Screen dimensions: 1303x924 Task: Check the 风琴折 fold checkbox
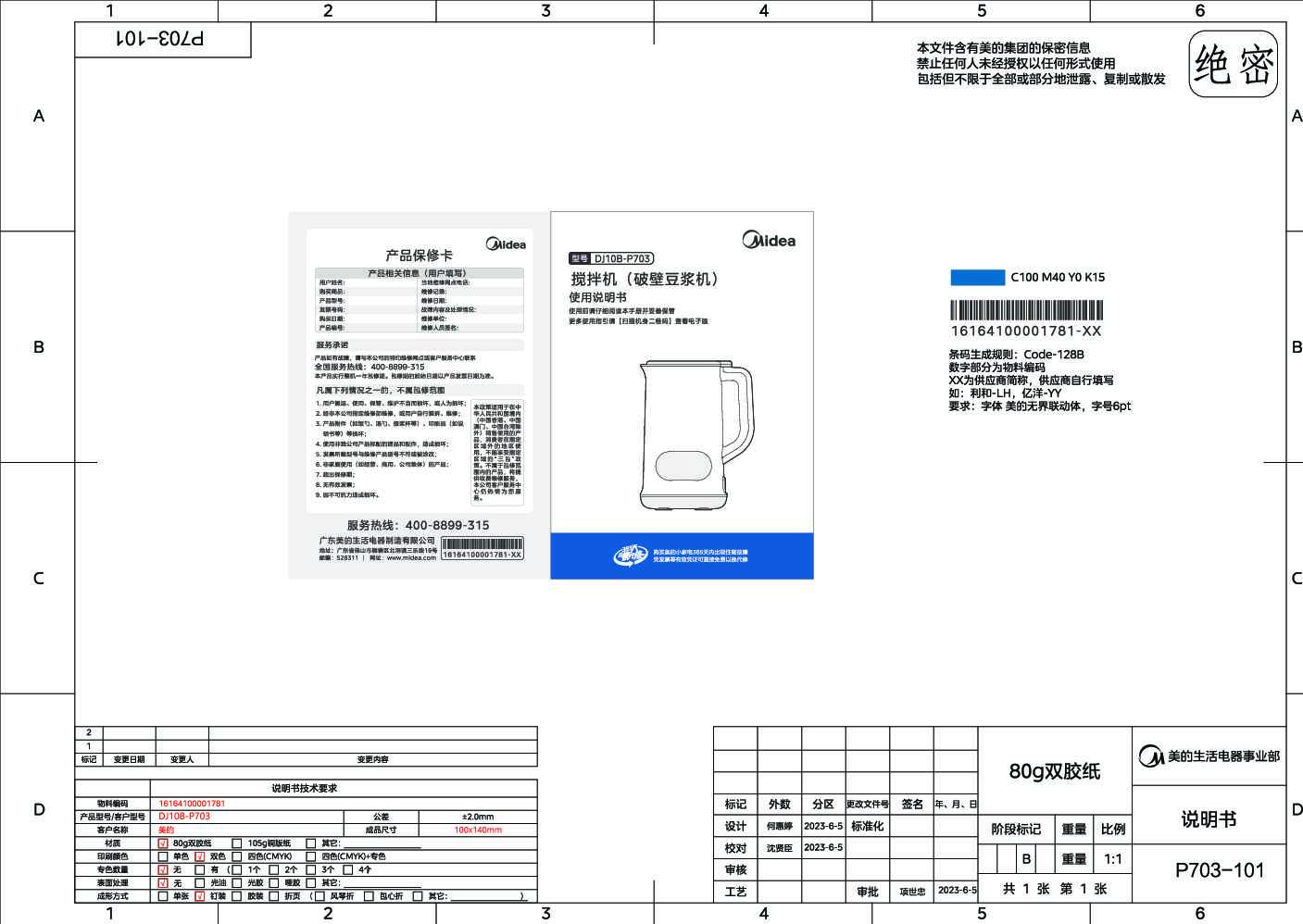tap(321, 895)
